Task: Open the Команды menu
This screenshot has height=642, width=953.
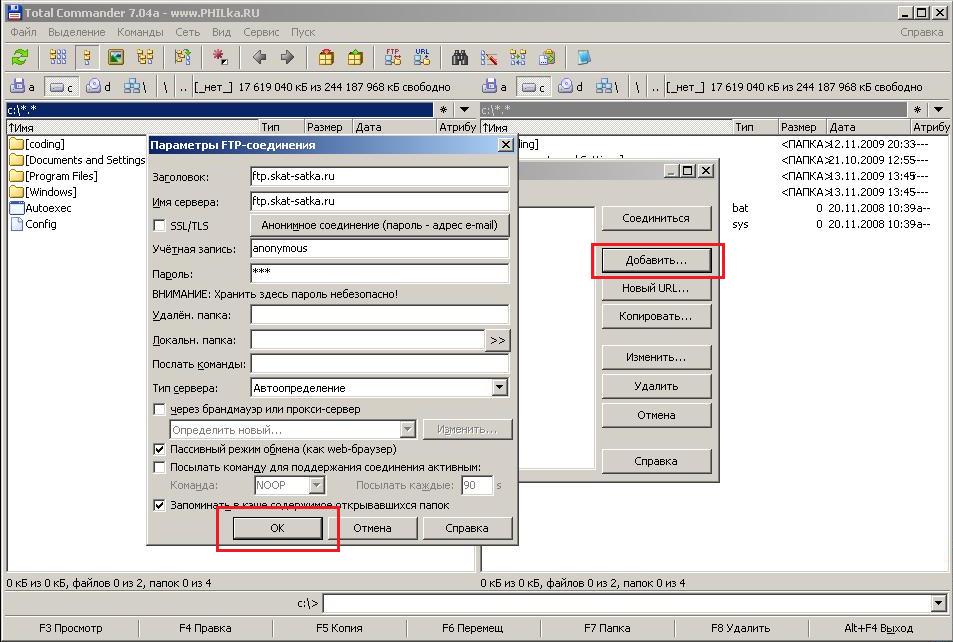Action: pyautogui.click(x=140, y=32)
